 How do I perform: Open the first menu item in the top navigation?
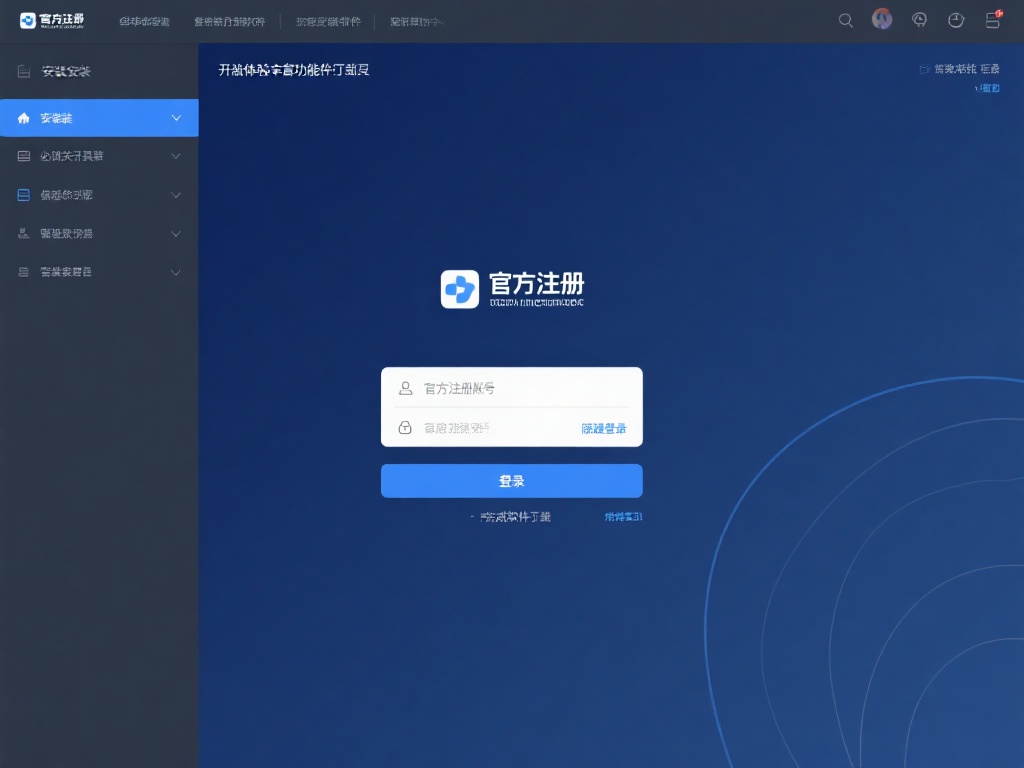point(143,20)
